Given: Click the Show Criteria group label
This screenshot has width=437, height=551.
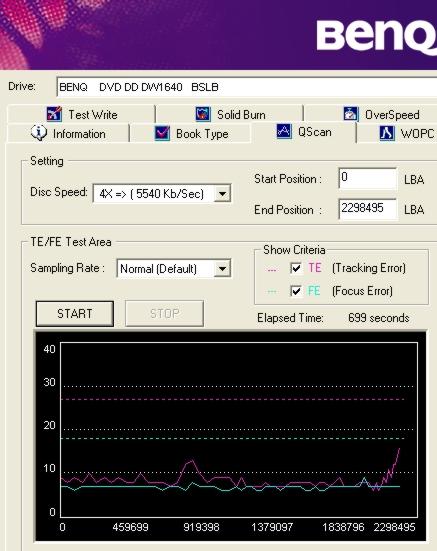Looking at the screenshot, I should click(x=294, y=250).
